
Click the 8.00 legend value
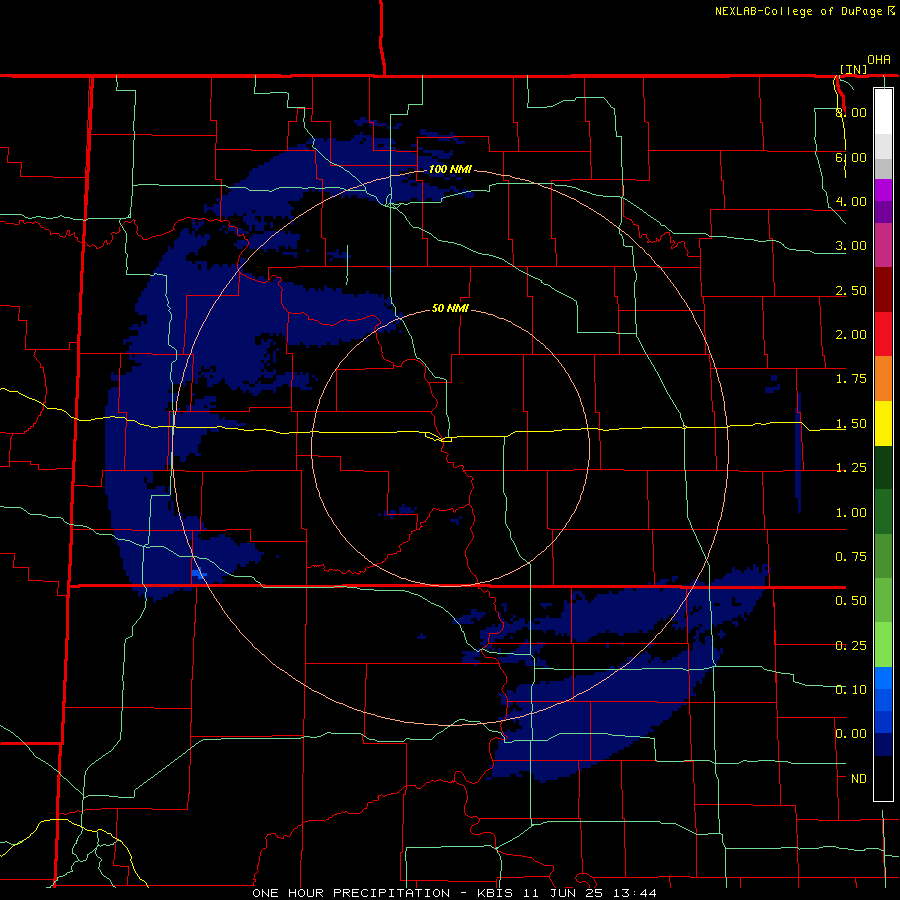click(851, 112)
